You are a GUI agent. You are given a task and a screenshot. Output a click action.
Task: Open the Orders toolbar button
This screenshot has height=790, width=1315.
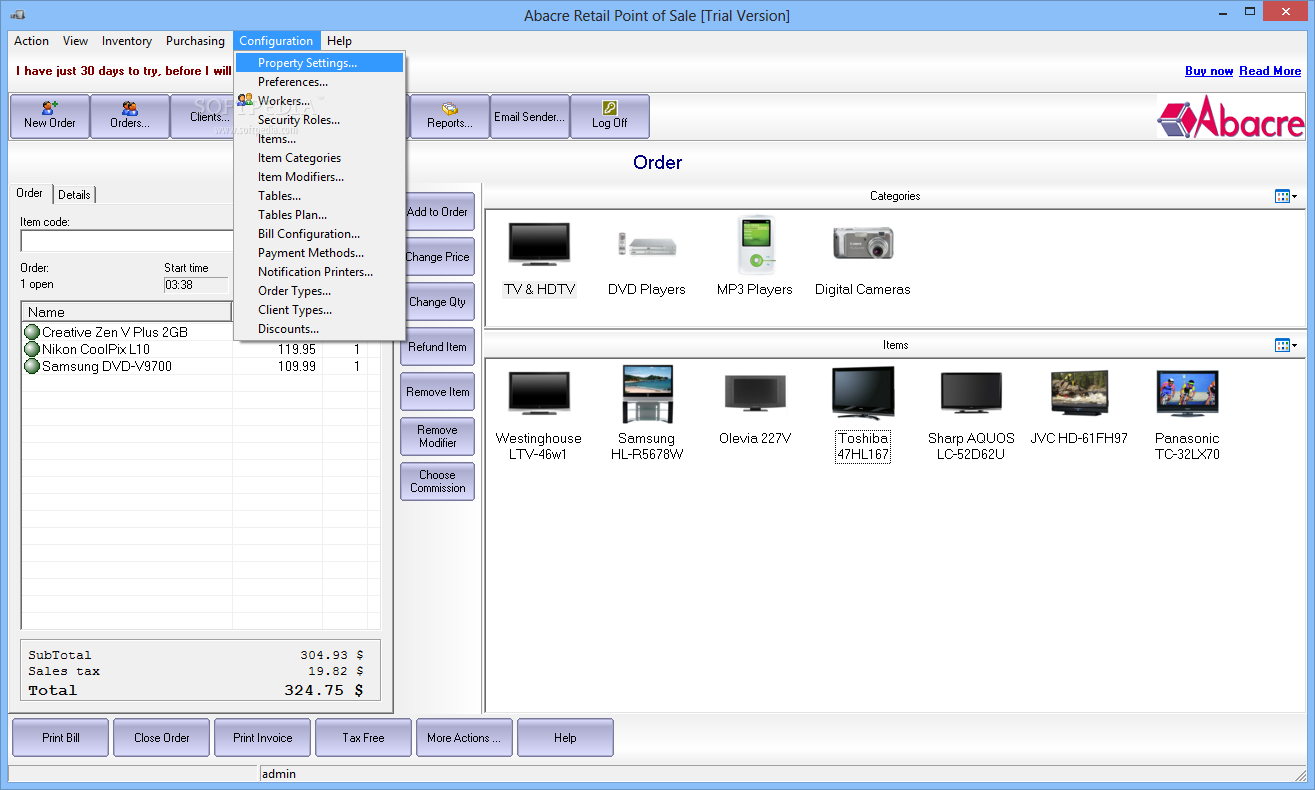[130, 116]
